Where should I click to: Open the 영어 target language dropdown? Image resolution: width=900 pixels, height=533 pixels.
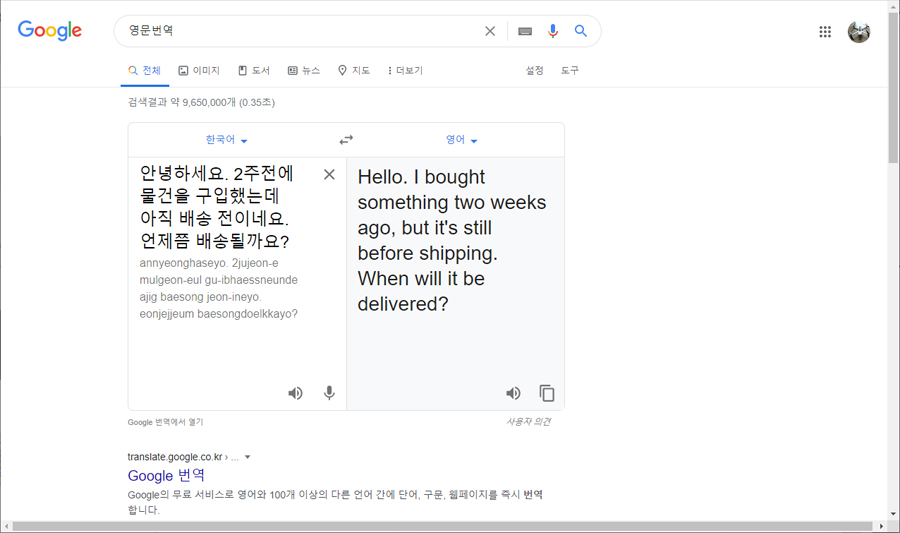coord(461,139)
